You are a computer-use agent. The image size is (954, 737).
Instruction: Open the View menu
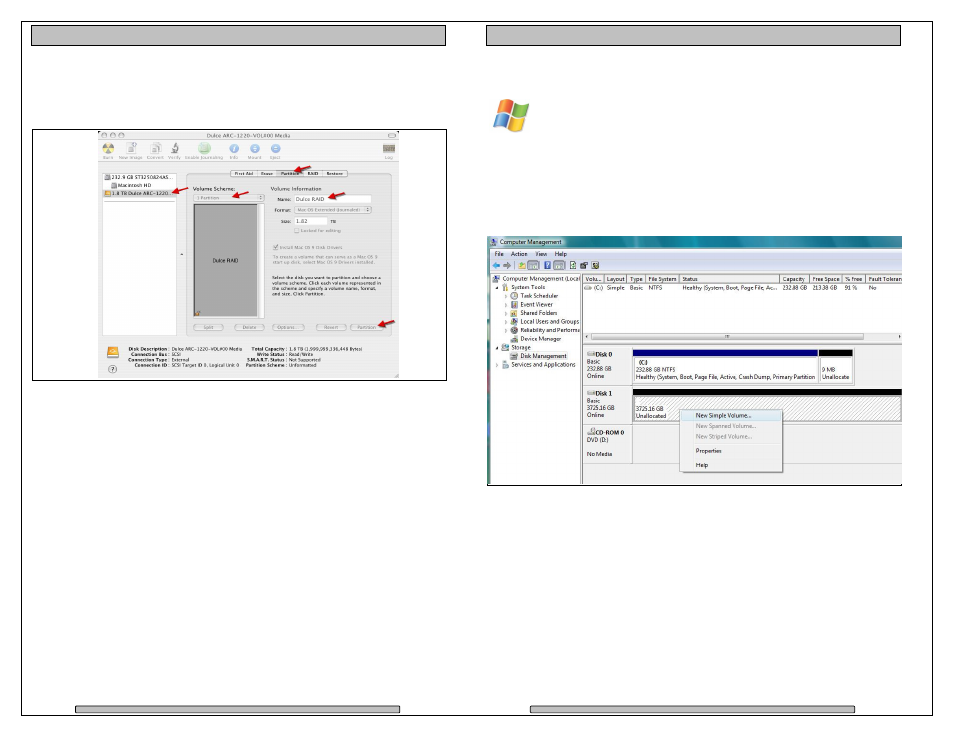pos(541,254)
